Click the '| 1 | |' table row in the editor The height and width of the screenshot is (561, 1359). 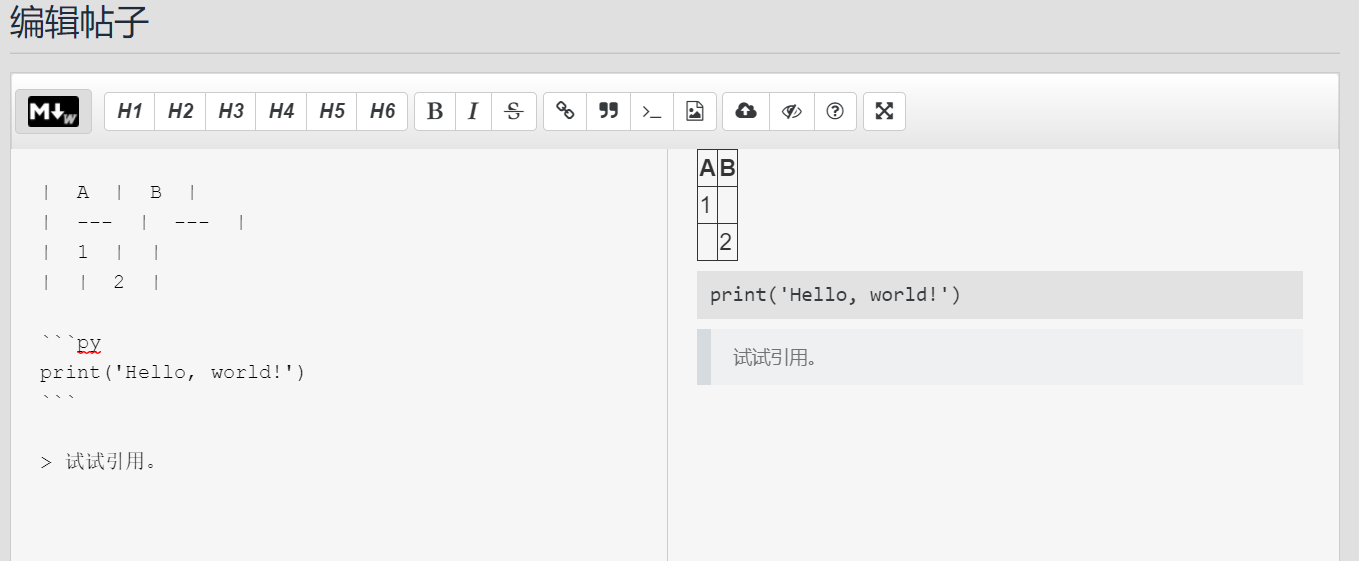pos(101,252)
